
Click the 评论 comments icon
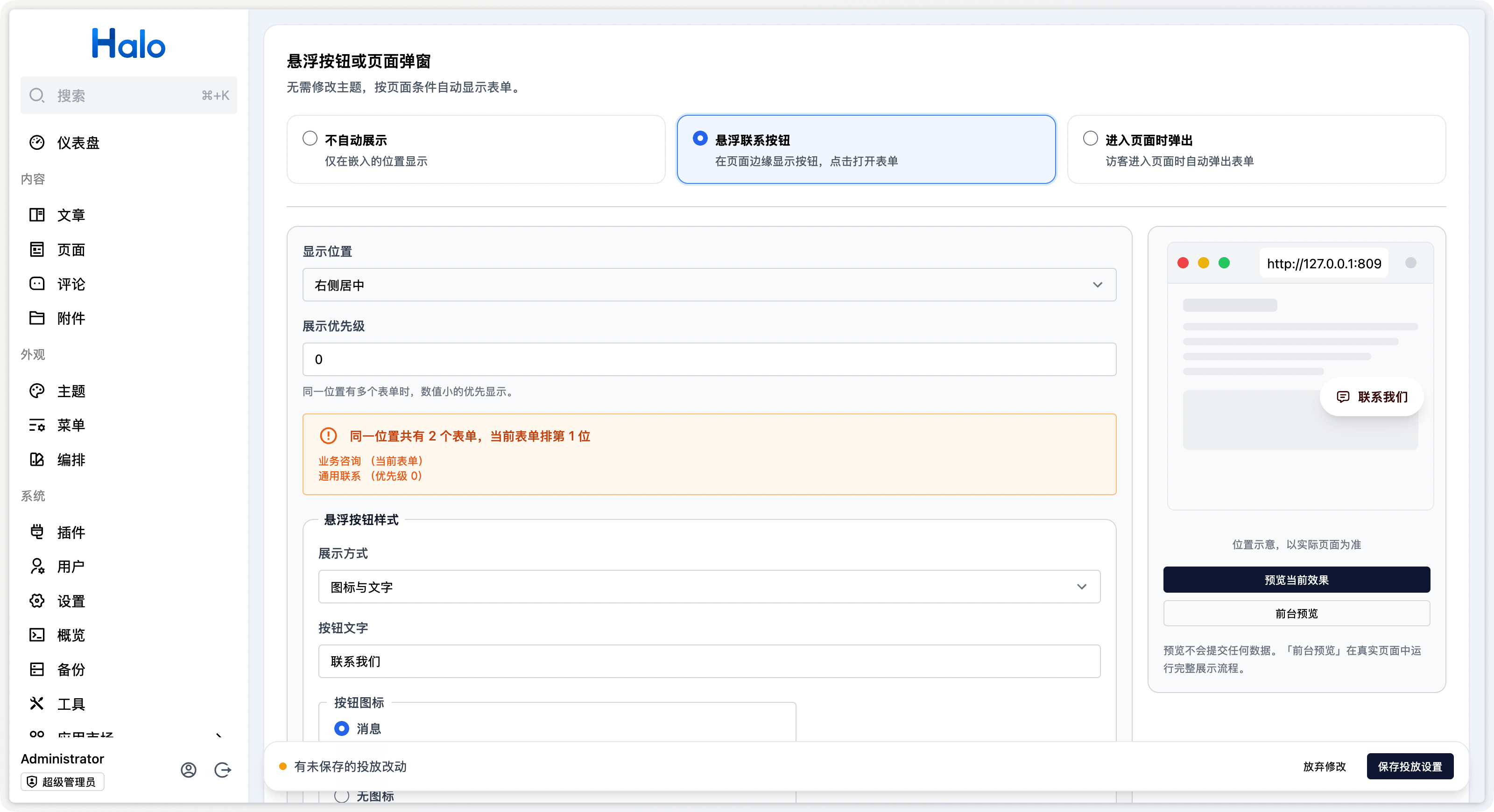(37, 284)
